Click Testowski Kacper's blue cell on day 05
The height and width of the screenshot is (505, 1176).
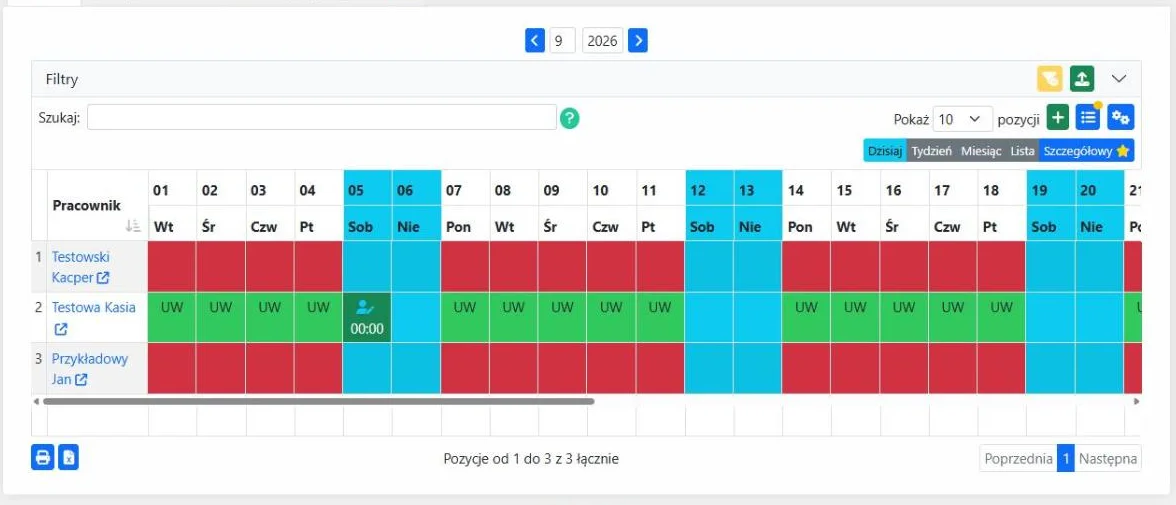pyautogui.click(x=368, y=266)
